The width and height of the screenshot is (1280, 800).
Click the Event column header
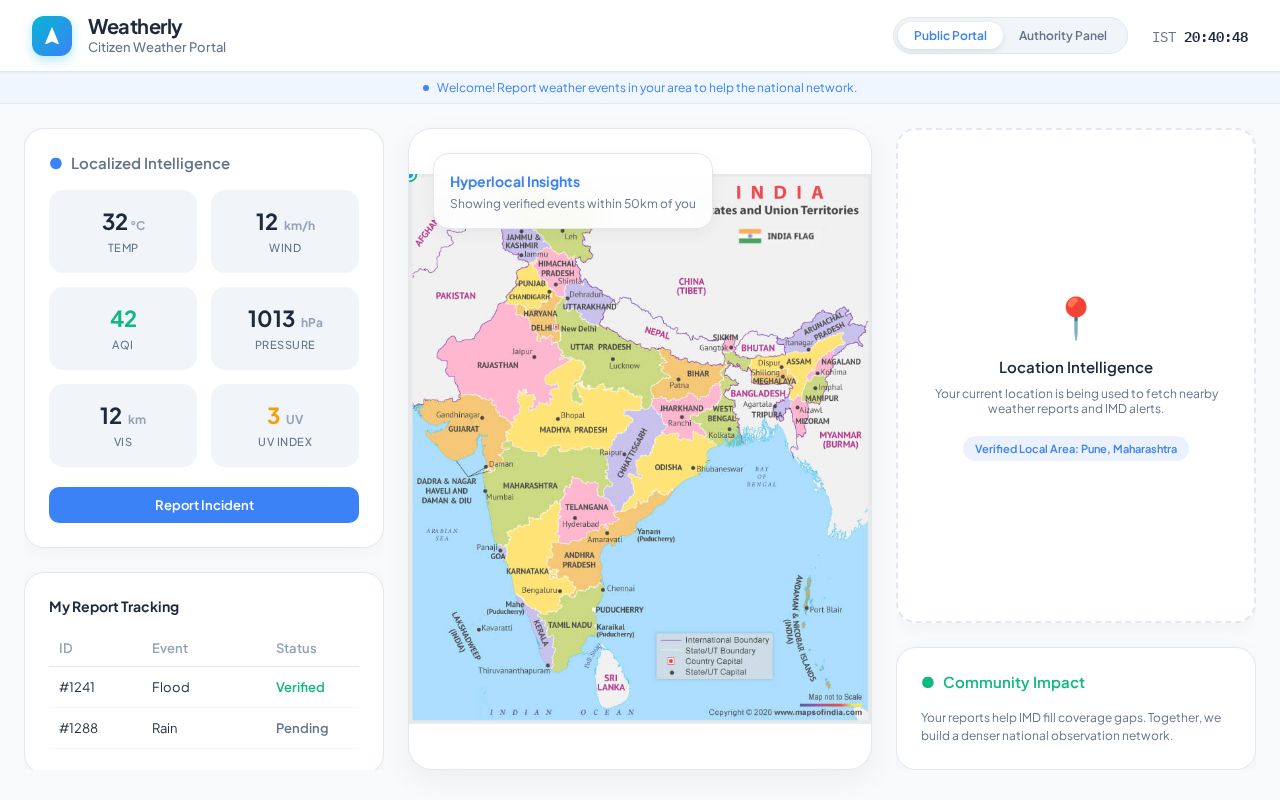click(170, 648)
